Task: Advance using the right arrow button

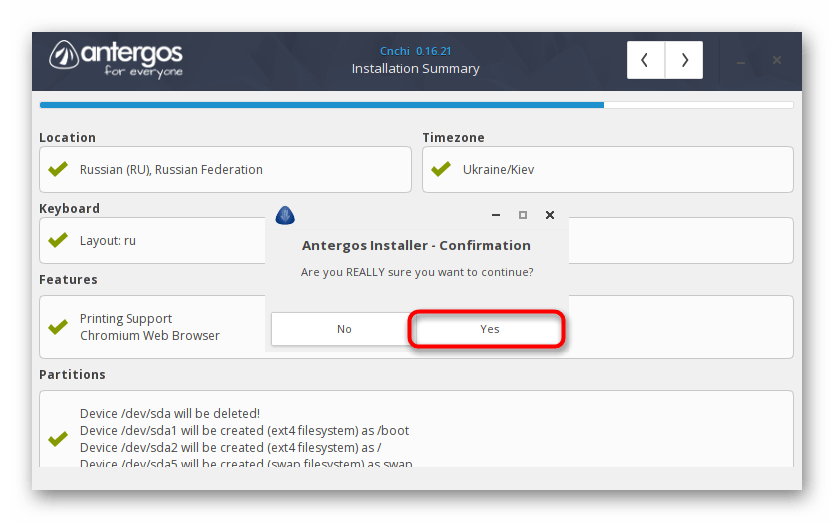Action: tap(684, 60)
